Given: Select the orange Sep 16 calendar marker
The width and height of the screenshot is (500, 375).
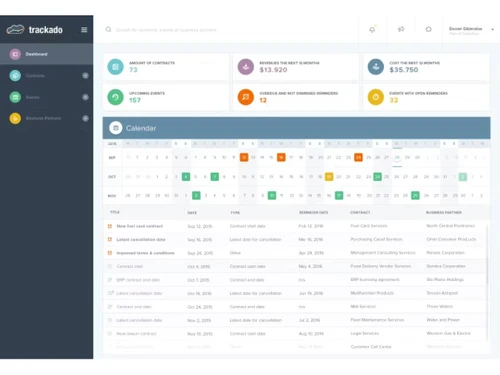Looking at the screenshot, I should pyautogui.click(x=281, y=157).
